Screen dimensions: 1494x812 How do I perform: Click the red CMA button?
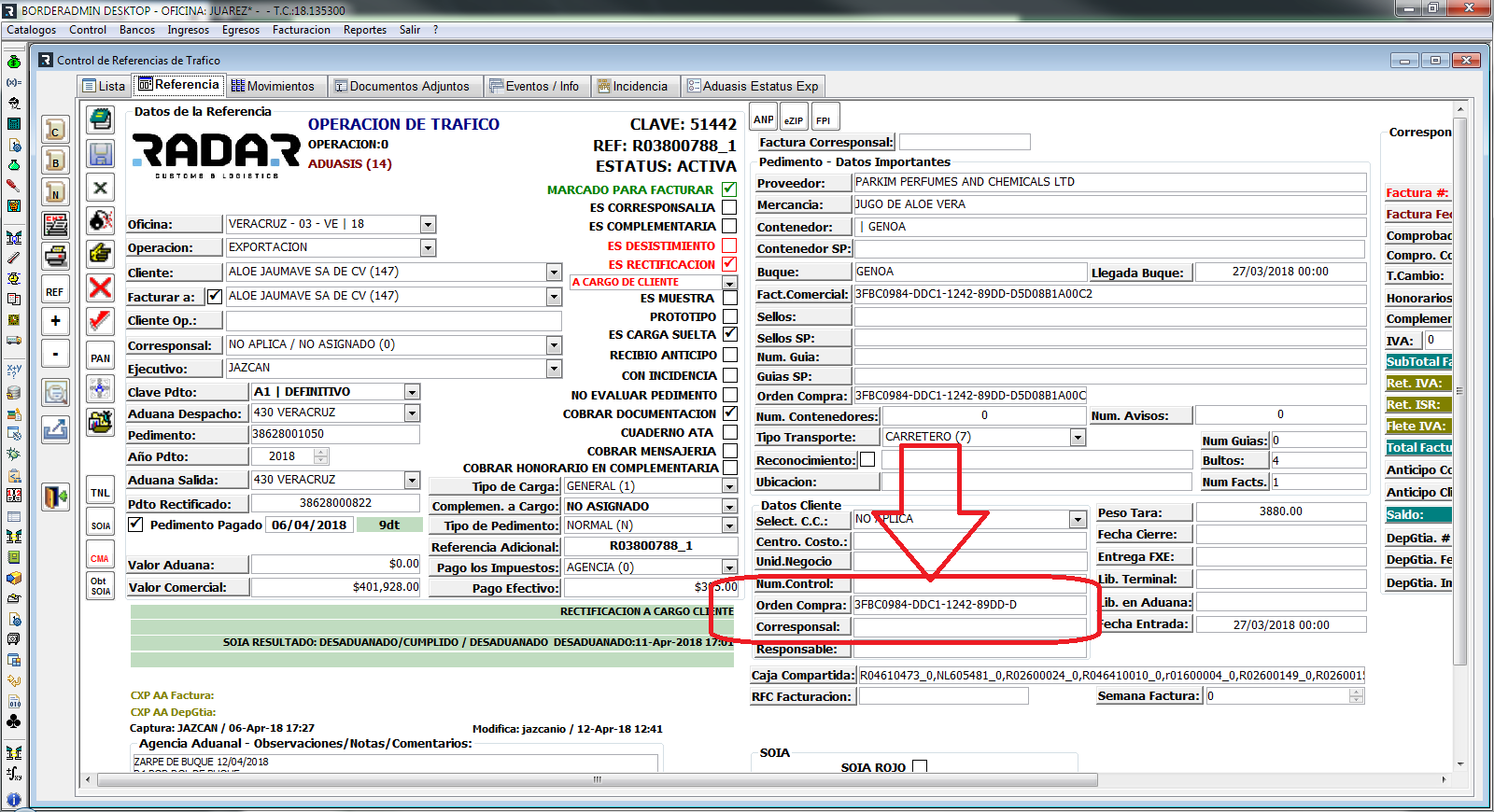tap(100, 557)
